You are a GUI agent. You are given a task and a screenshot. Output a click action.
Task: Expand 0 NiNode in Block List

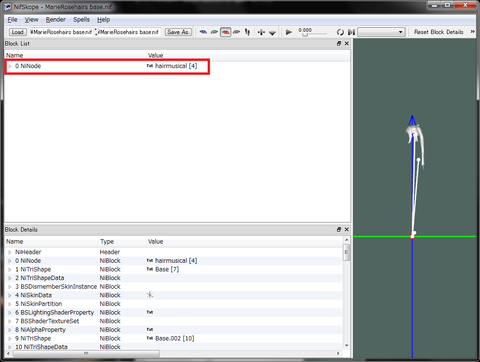click(10, 66)
